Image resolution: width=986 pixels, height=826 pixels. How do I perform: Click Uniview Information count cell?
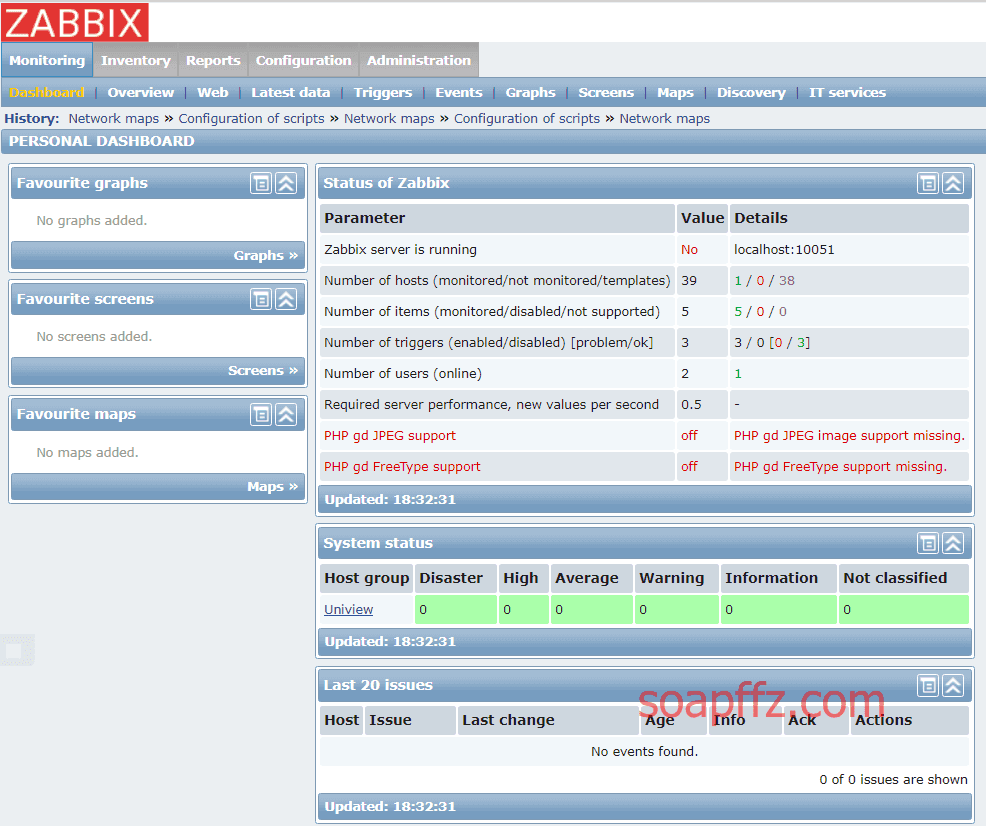[x=779, y=610]
